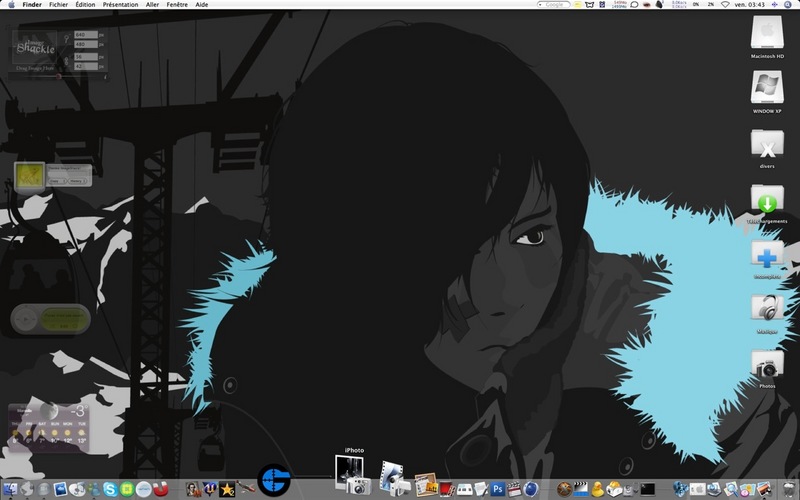800x500 pixels.
Task: Launch the gold star game icon
Action: [x=227, y=489]
